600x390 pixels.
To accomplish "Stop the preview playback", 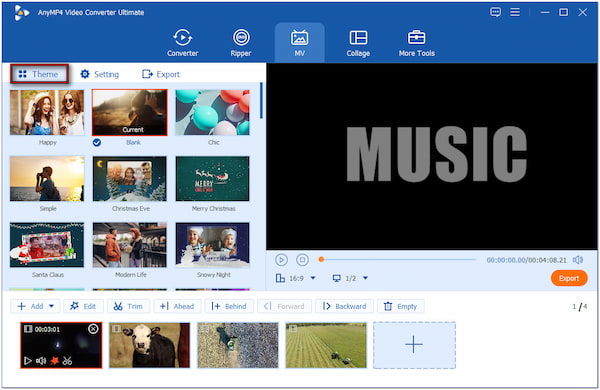I will (x=302, y=260).
